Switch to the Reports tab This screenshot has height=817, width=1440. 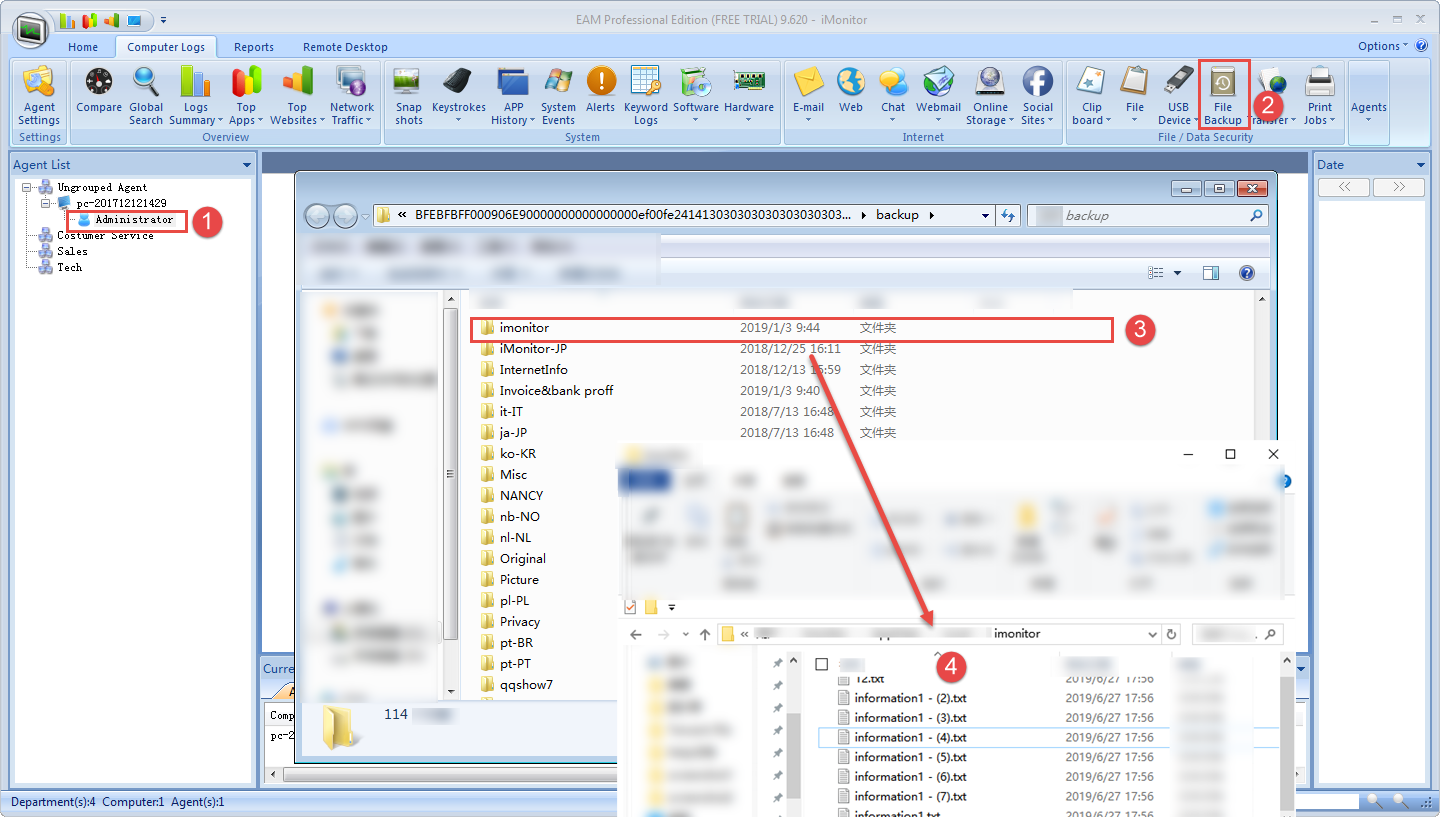tap(254, 47)
